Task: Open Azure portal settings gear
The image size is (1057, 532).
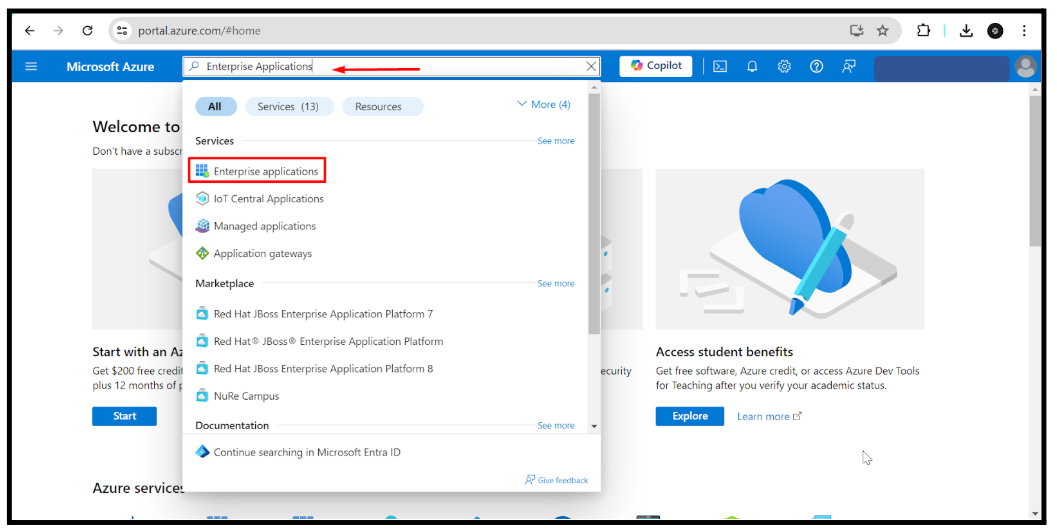Action: tap(784, 67)
